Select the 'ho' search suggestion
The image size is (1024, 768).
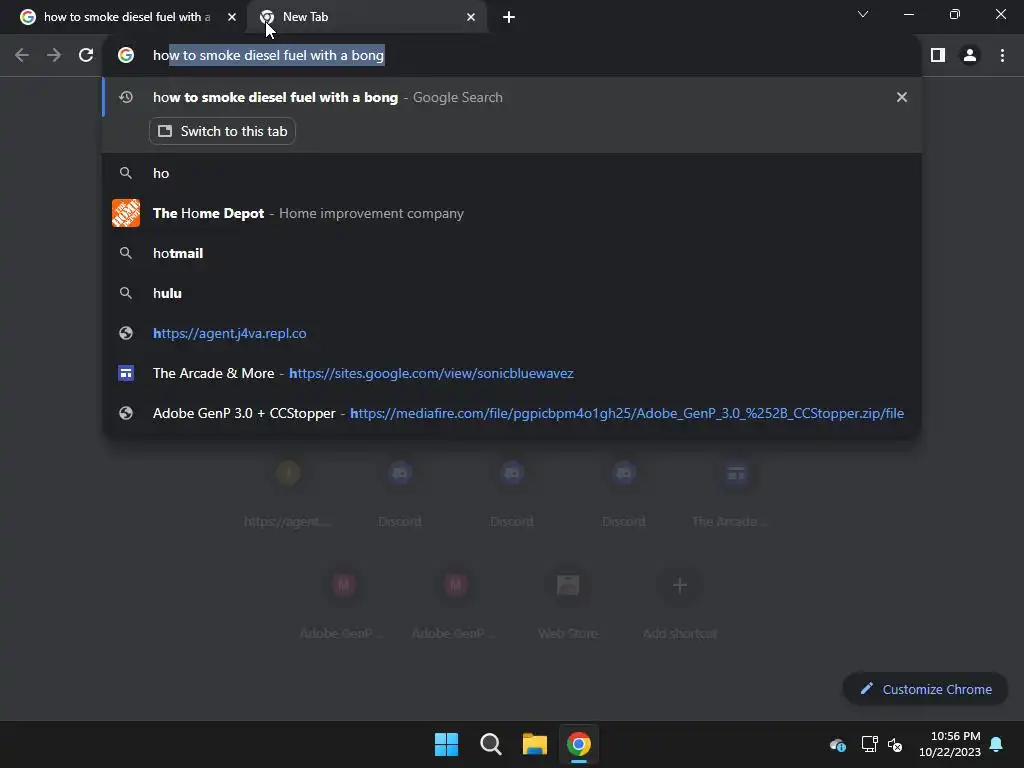click(x=512, y=173)
